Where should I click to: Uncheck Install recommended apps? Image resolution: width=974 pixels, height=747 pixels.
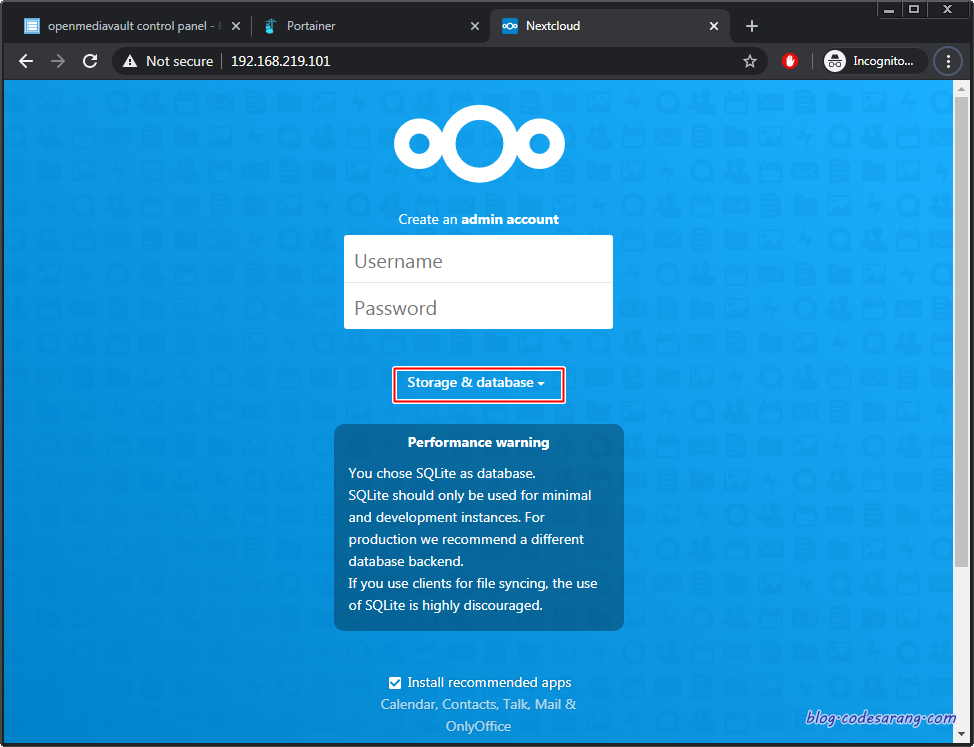[394, 683]
